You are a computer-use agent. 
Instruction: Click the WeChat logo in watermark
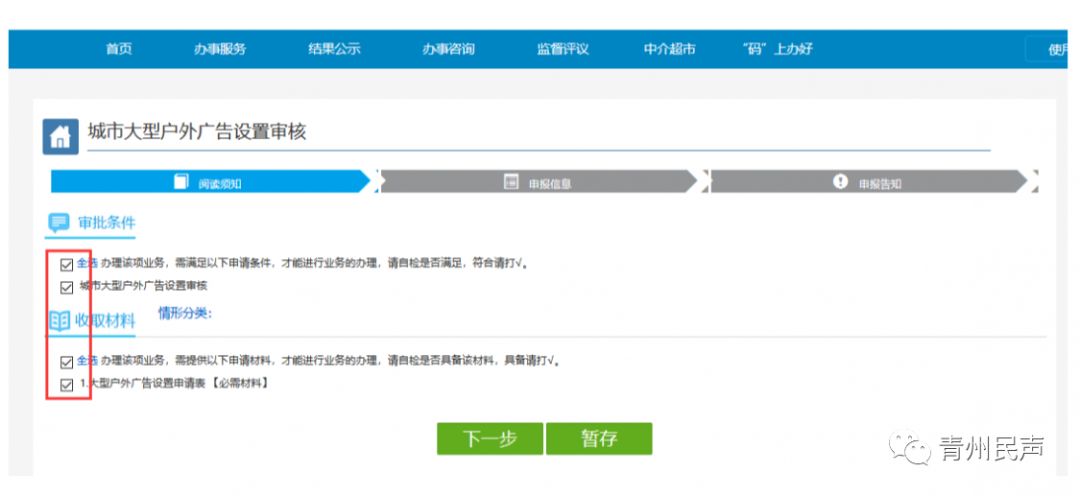click(x=910, y=448)
